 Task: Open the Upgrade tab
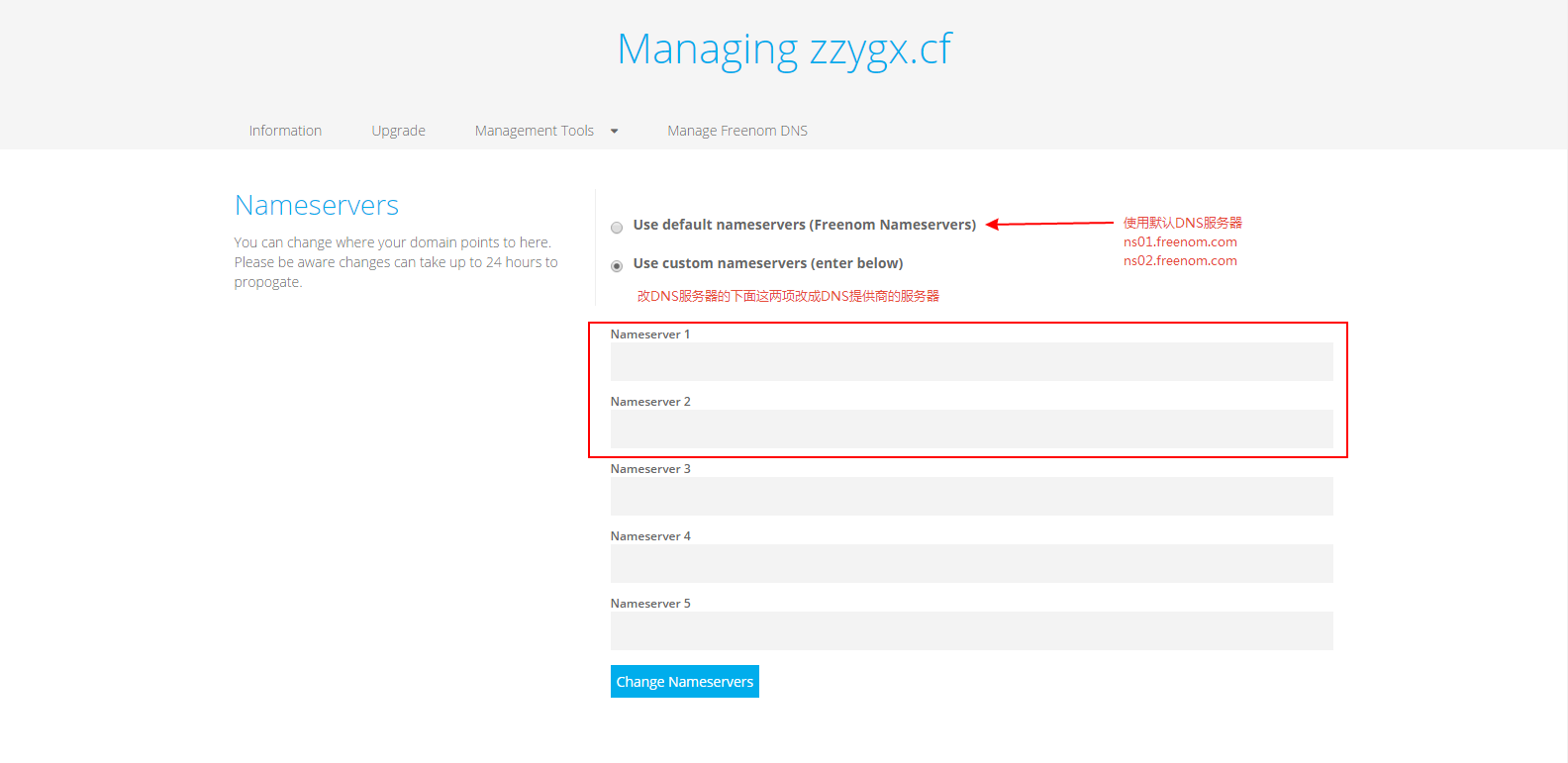[x=398, y=131]
